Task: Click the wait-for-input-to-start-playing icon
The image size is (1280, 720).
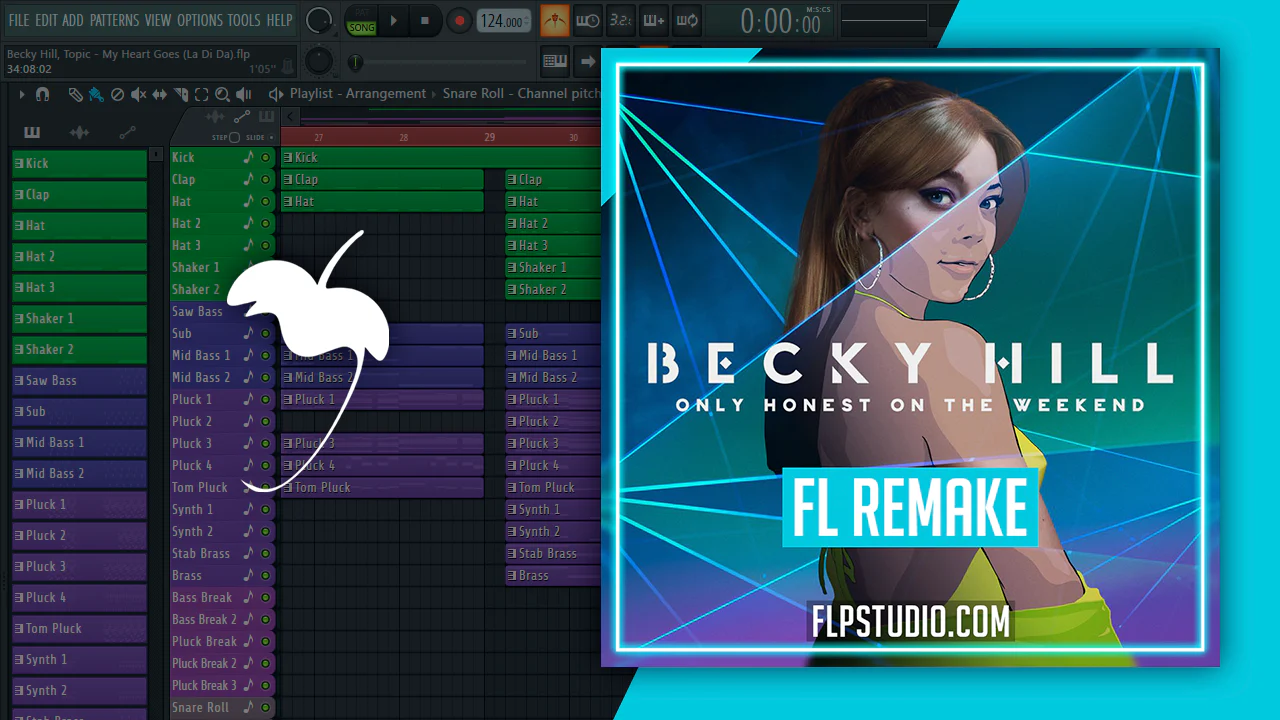Action: 589,20
